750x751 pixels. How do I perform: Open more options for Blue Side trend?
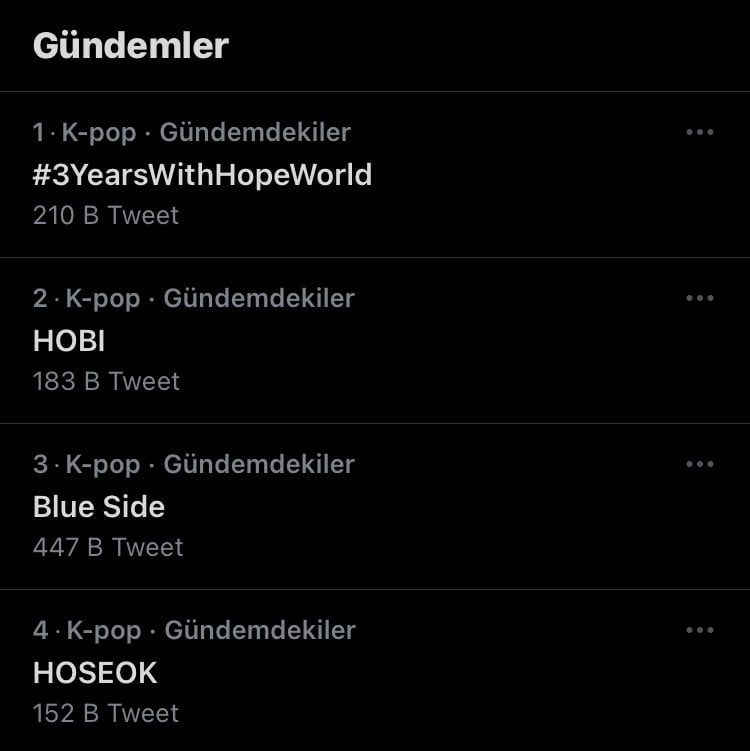[700, 464]
